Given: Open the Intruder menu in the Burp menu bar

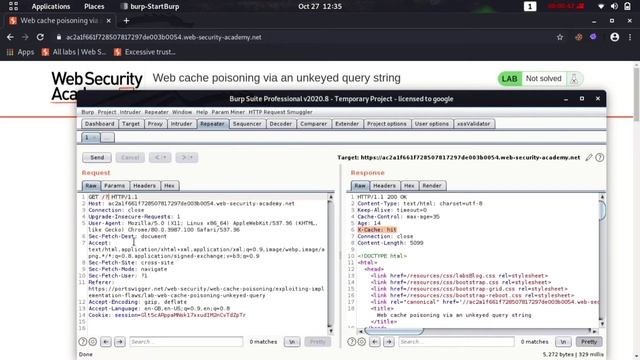Looking at the screenshot, I should [x=130, y=112].
